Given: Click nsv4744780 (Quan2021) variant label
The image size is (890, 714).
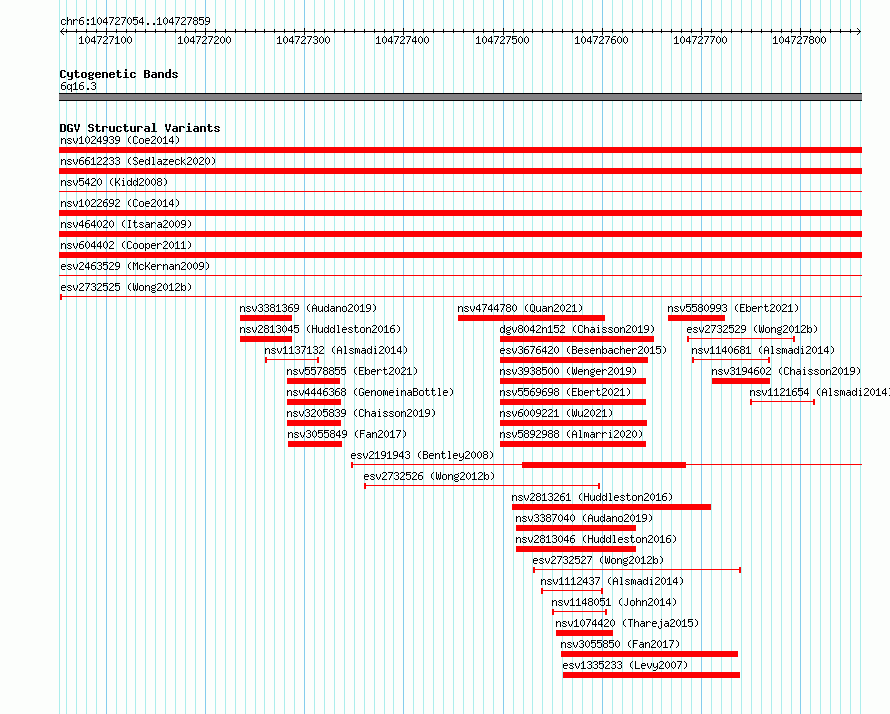Looking at the screenshot, I should pos(520,308).
